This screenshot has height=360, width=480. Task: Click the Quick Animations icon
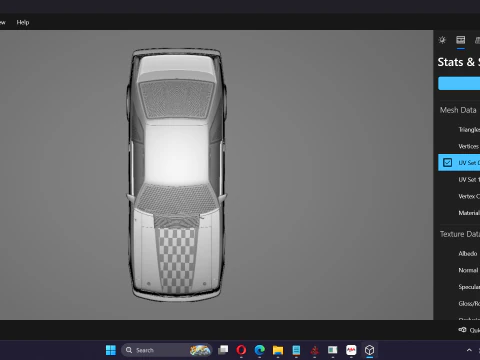[463, 330]
